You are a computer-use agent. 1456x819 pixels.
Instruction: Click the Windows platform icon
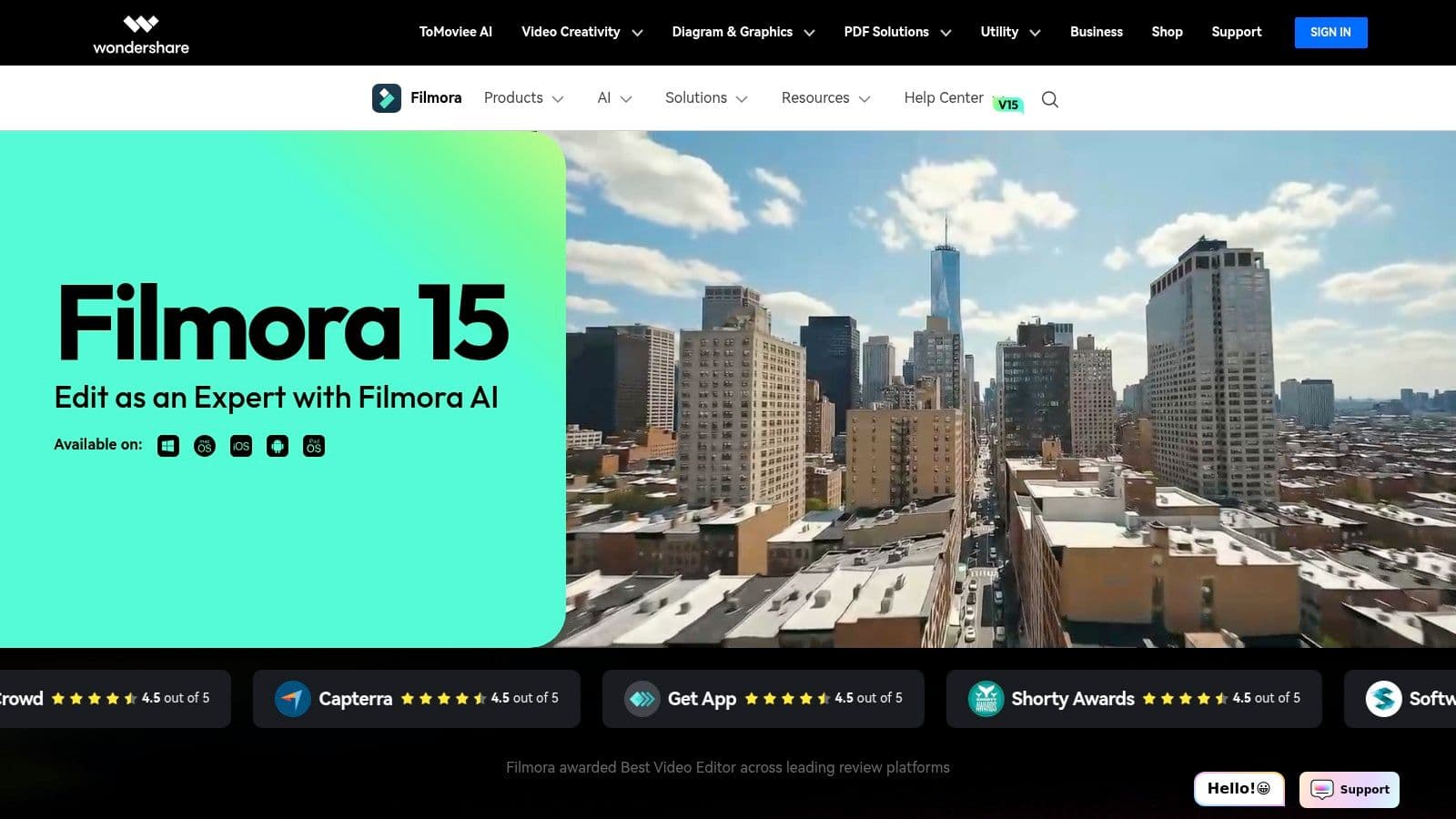tap(167, 446)
